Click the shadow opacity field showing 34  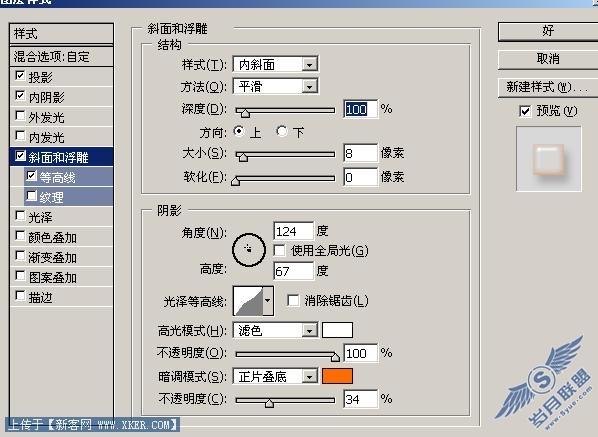360,399
